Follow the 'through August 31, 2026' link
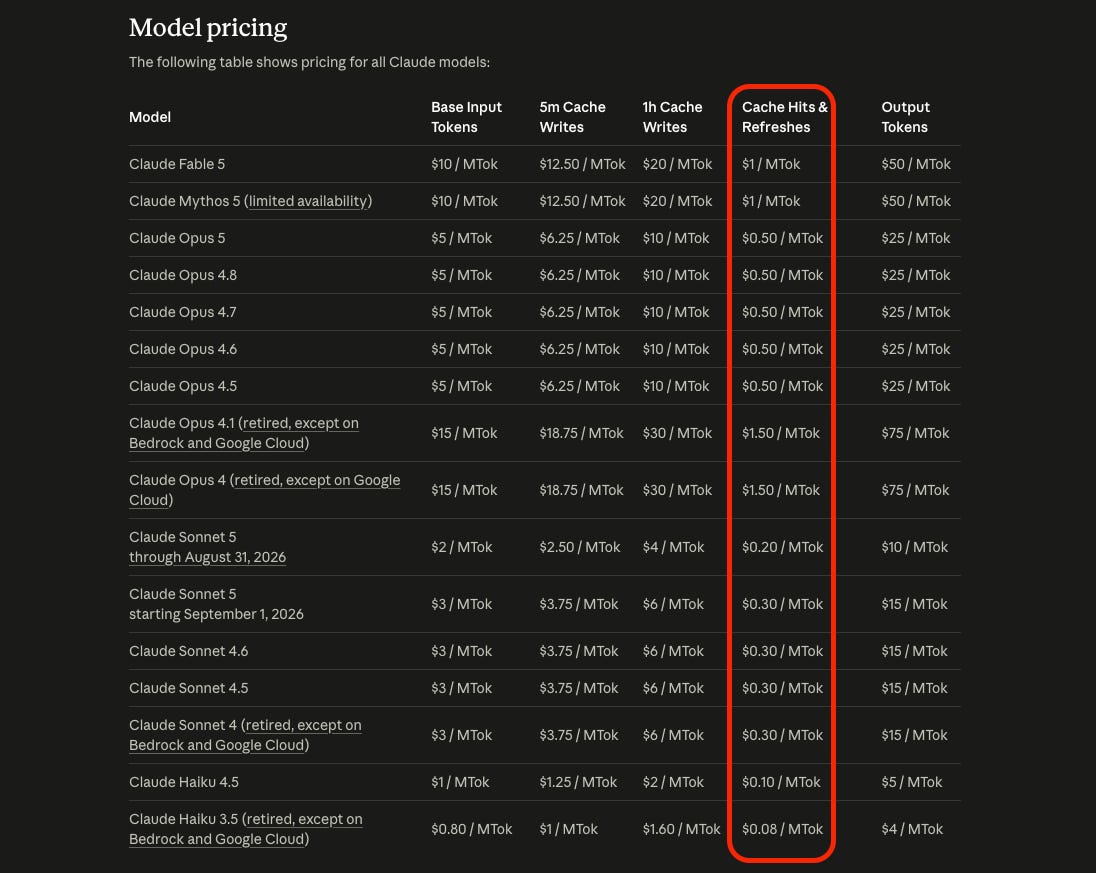The image size is (1096, 873). pos(208,557)
